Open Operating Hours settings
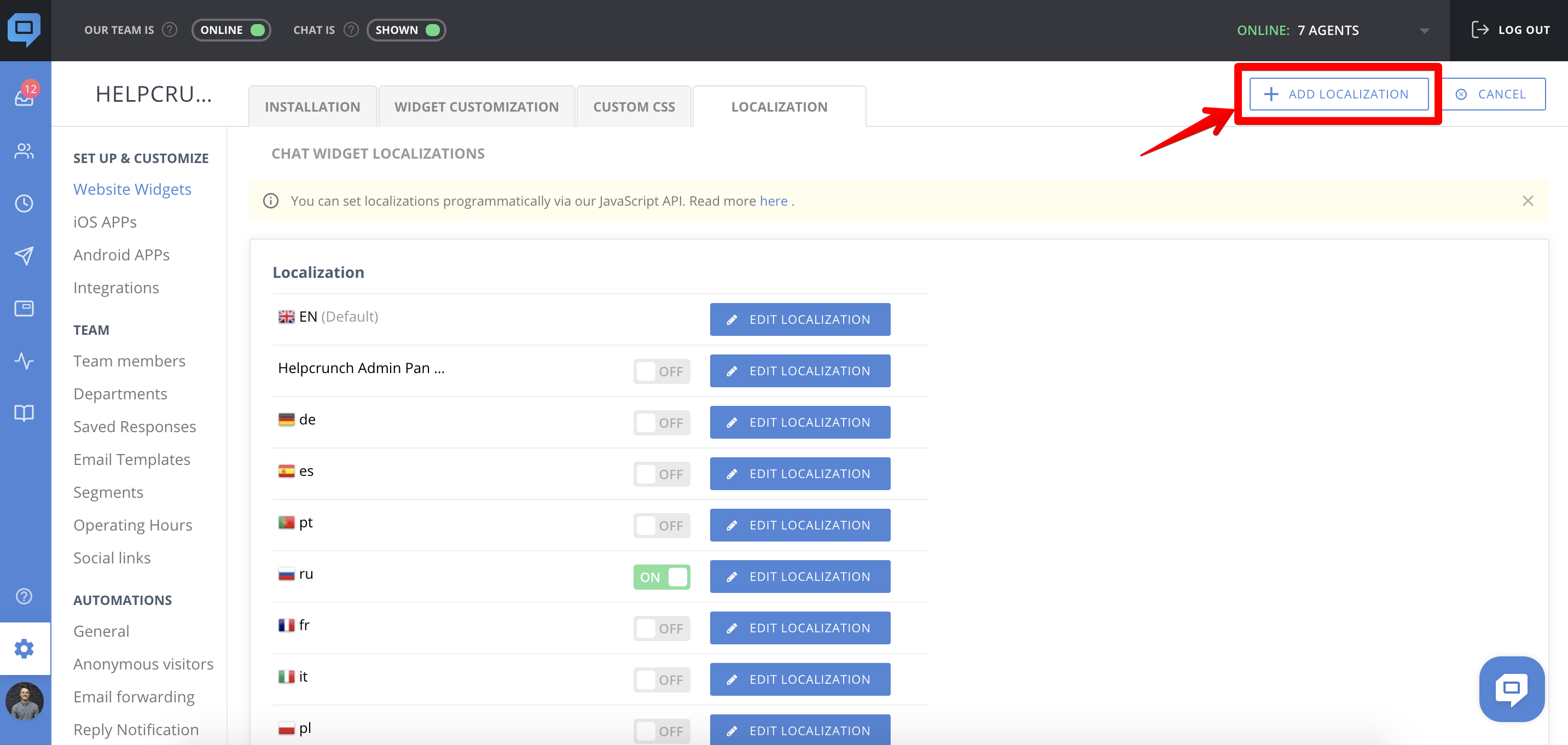The image size is (1568, 745). [133, 525]
